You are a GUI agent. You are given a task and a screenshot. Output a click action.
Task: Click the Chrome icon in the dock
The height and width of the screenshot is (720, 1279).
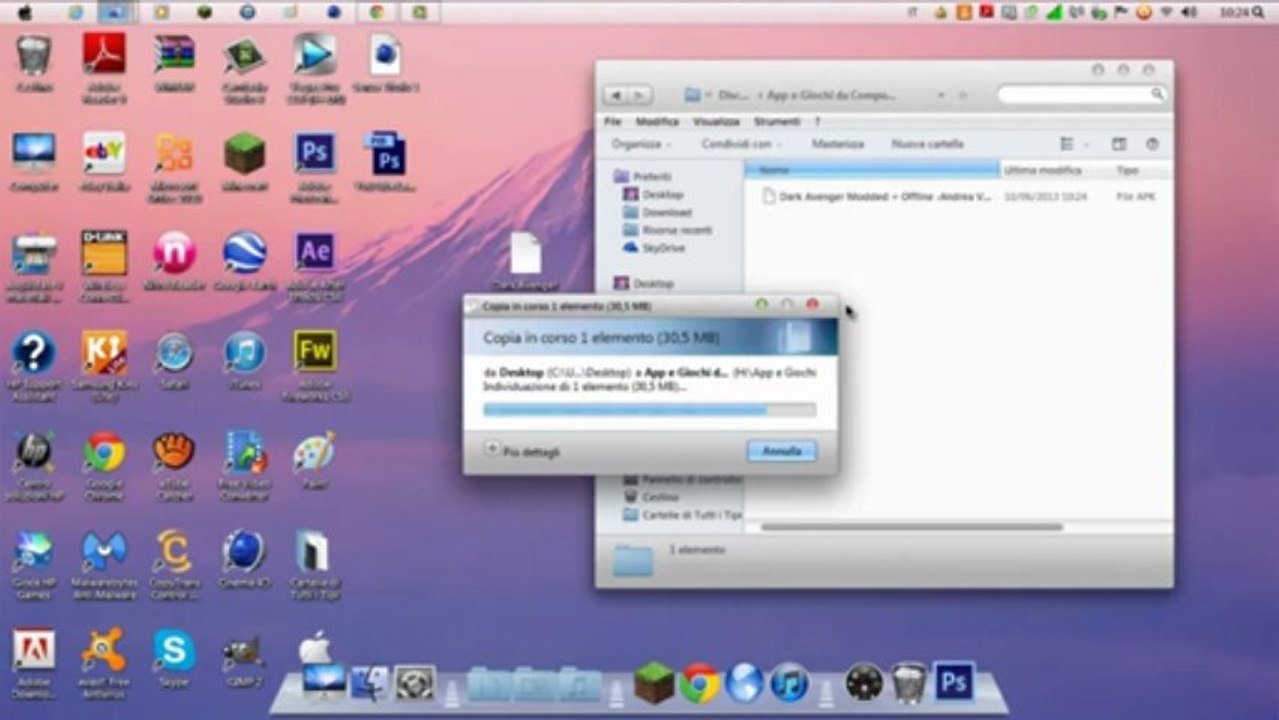point(700,683)
